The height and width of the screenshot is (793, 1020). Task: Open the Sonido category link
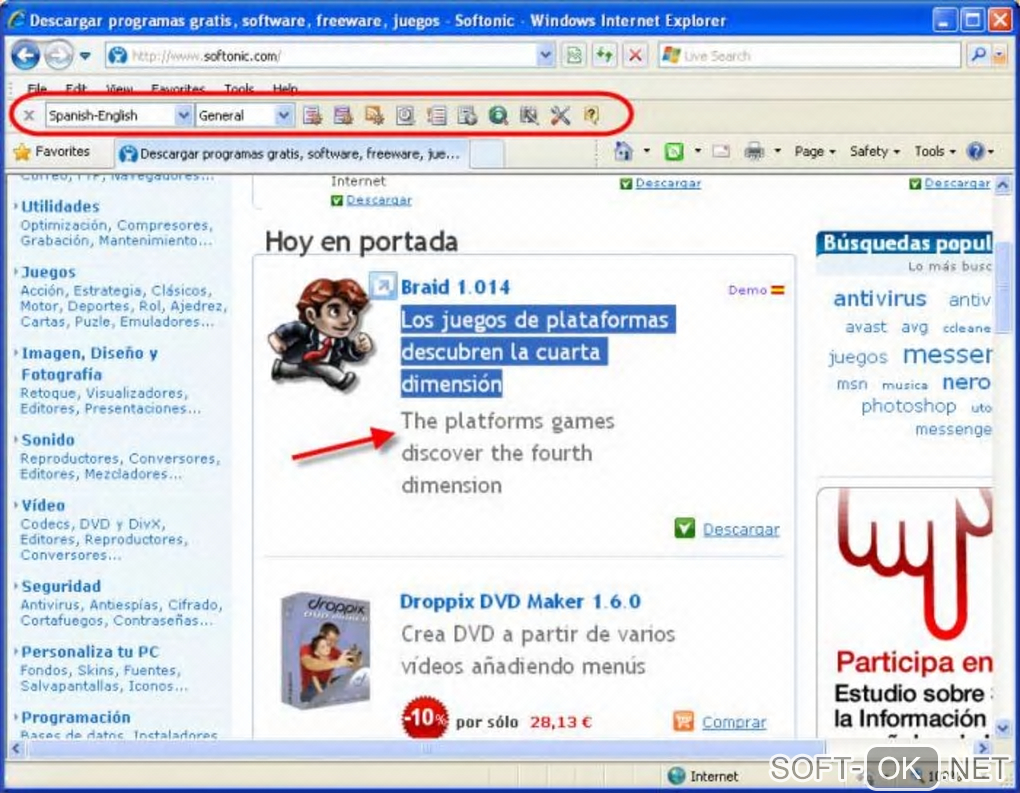(x=48, y=440)
